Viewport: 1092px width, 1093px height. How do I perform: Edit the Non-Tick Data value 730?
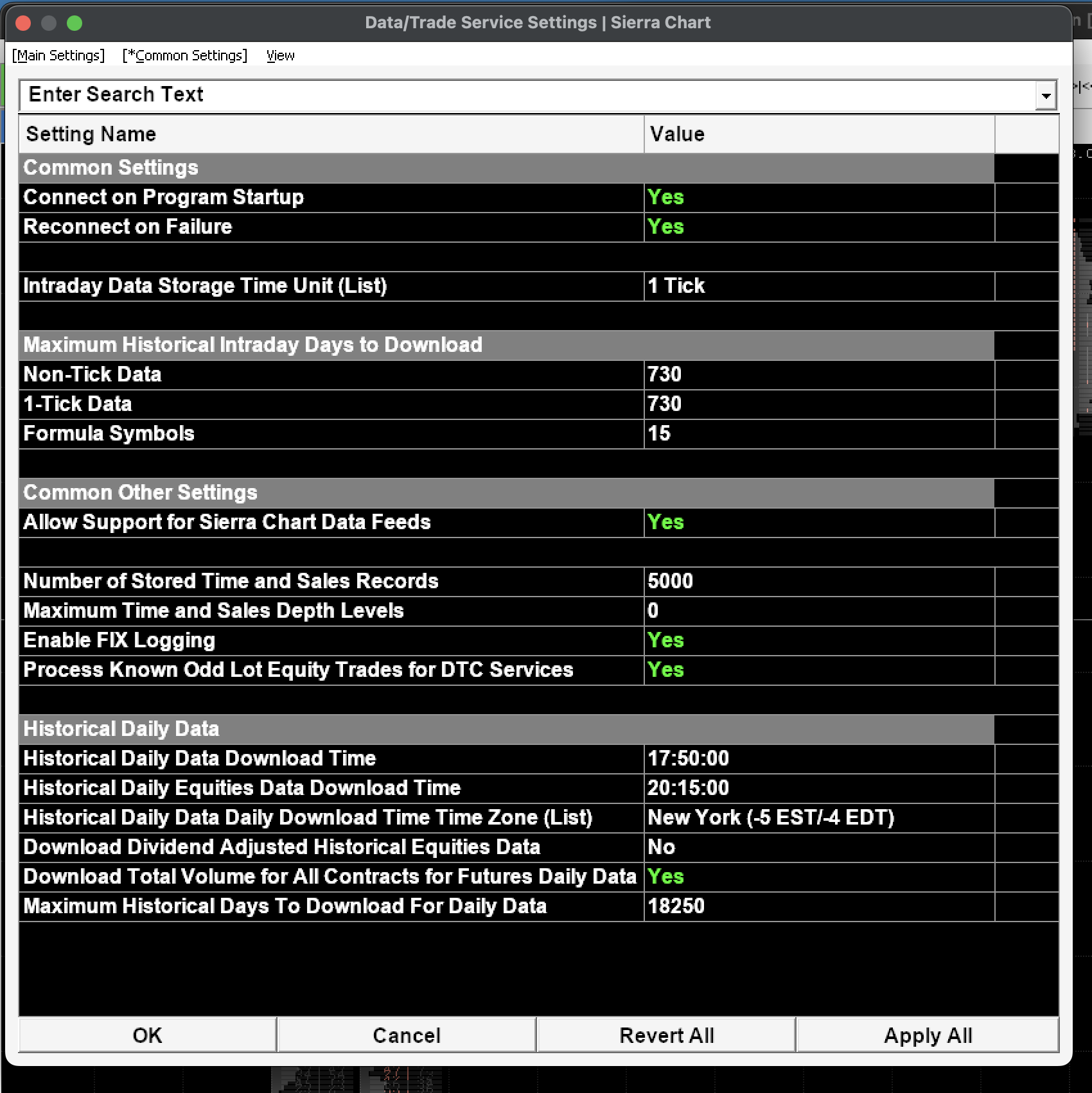[819, 375]
